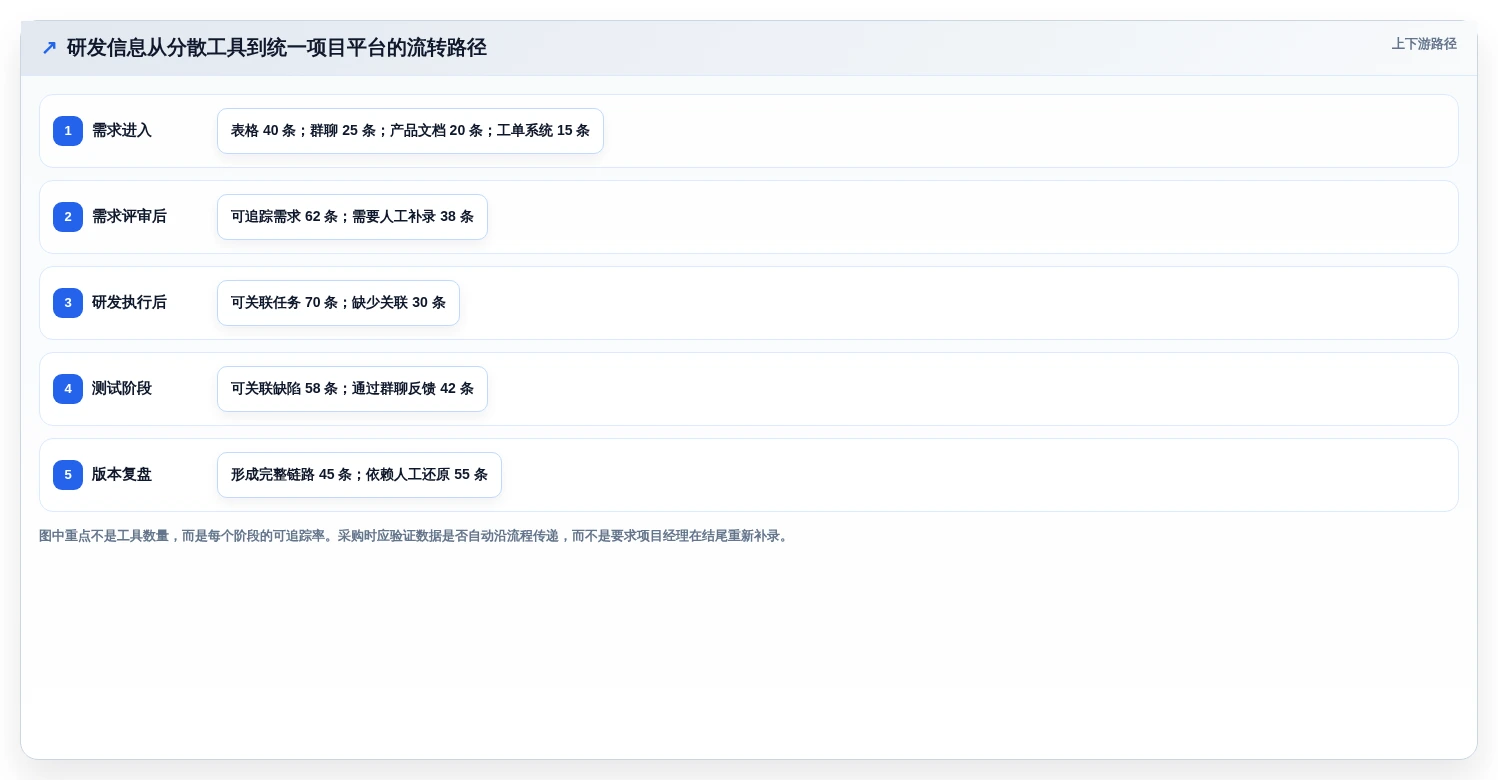
Task: Click the 需求进入 step label
Action: pos(122,131)
